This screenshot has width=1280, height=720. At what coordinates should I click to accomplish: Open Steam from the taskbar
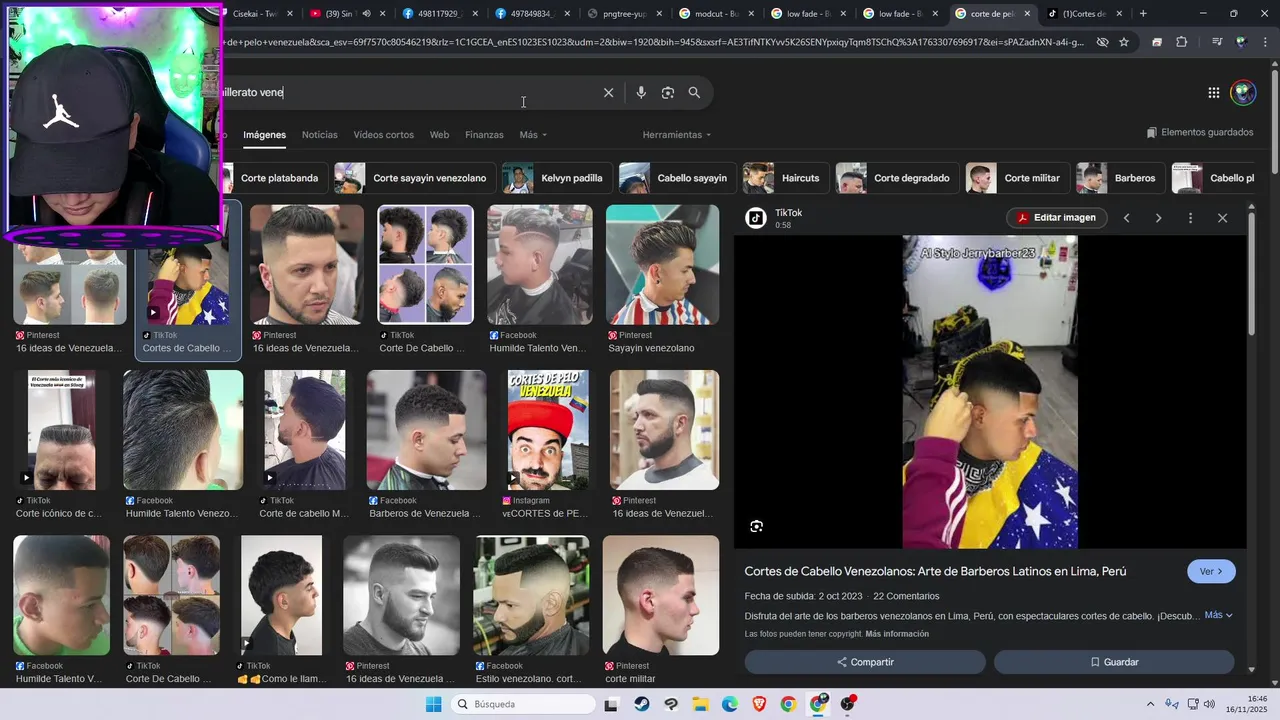641,704
